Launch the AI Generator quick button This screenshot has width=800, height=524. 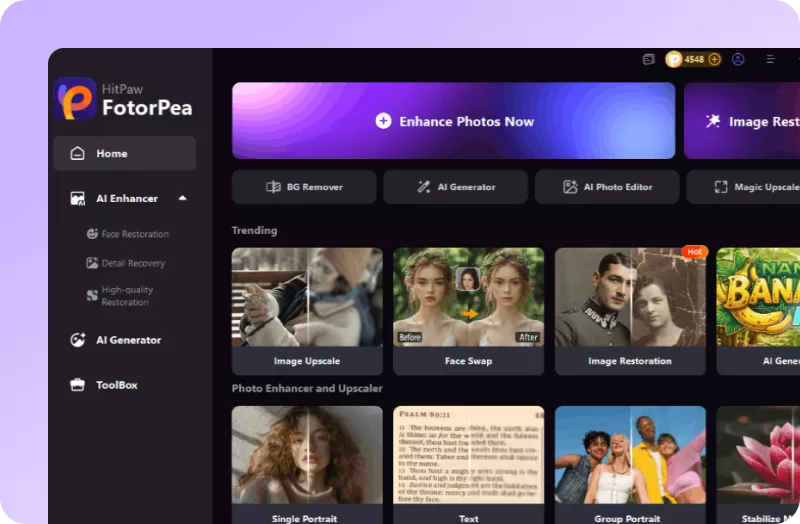(x=455, y=187)
